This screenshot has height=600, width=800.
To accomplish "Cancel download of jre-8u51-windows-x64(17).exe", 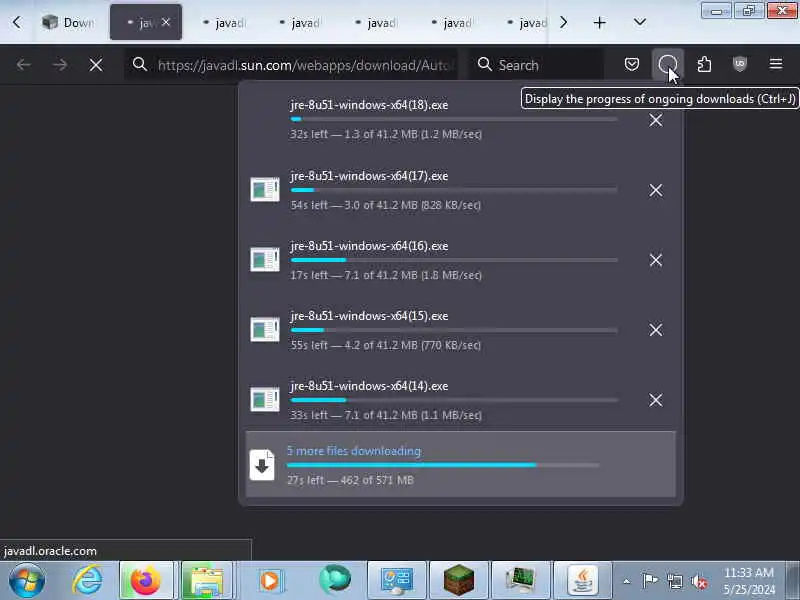I will pos(656,190).
